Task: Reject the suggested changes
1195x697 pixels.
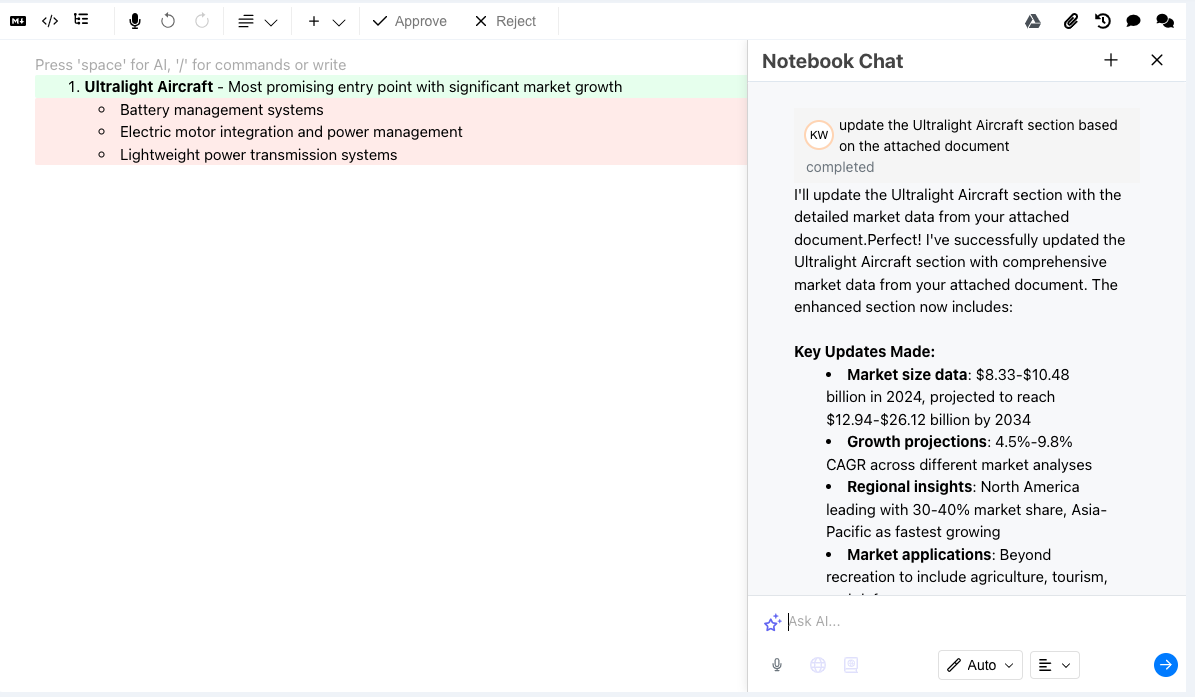Action: click(505, 21)
